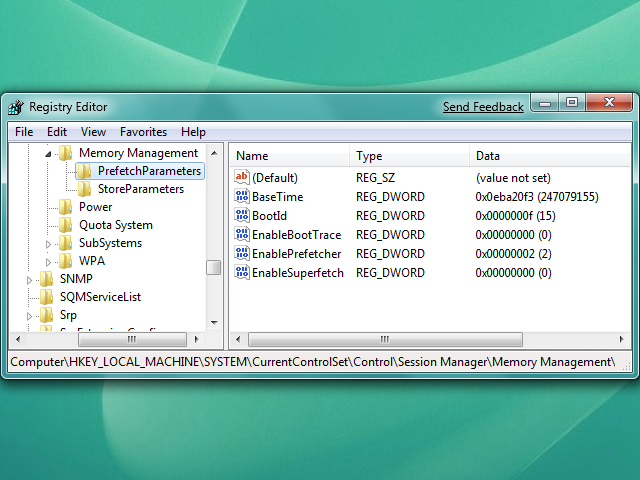Collapse the Memory Management tree node
The image size is (640, 480).
tap(48, 154)
